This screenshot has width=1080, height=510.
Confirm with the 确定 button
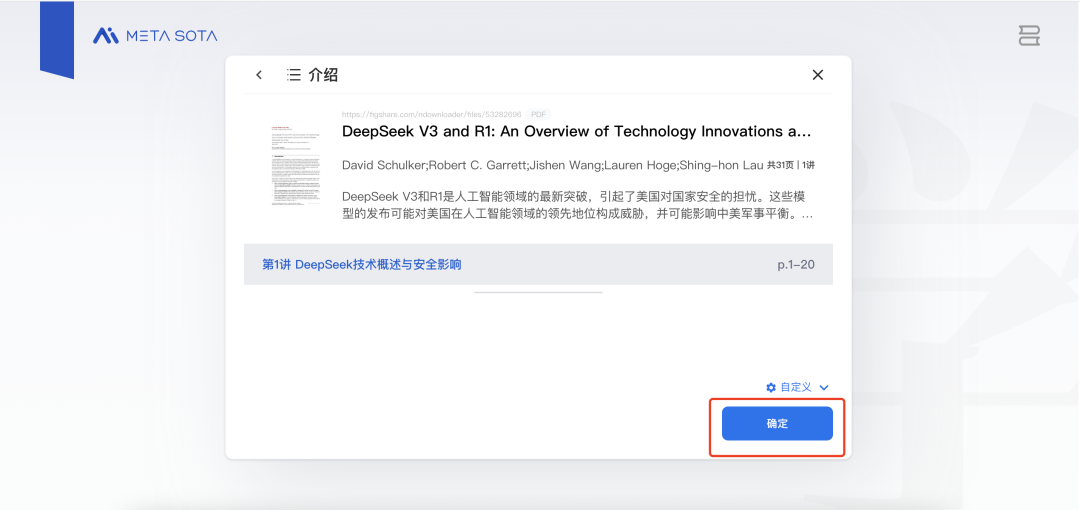[x=777, y=423]
